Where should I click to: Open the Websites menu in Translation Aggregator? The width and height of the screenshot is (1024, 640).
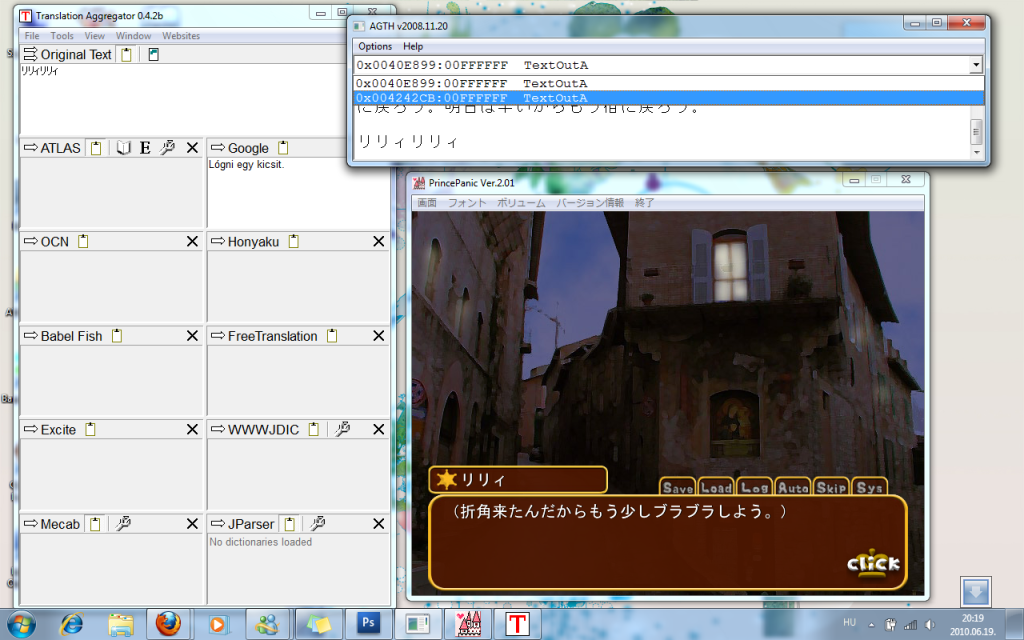pyautogui.click(x=181, y=36)
